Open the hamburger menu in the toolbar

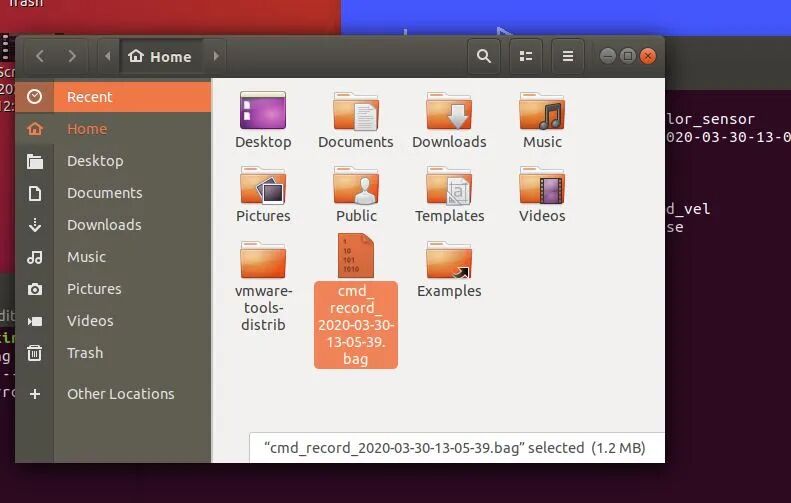tap(568, 56)
